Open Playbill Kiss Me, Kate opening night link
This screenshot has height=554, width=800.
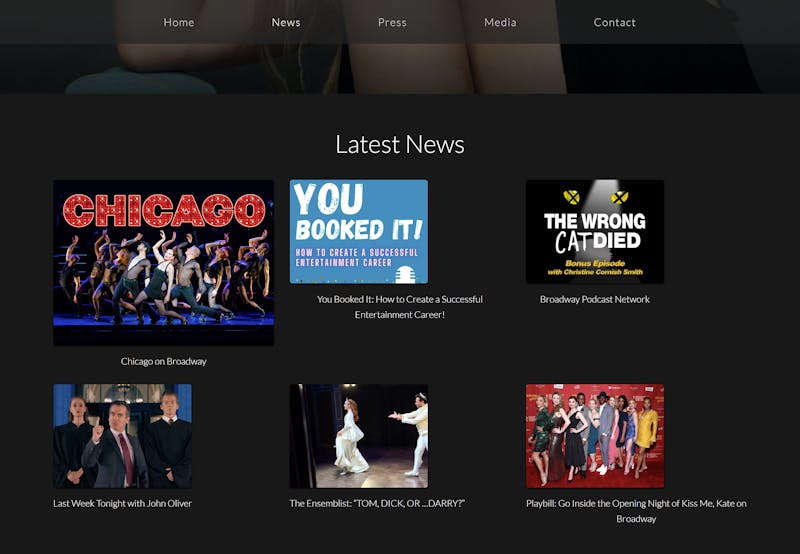(x=636, y=511)
